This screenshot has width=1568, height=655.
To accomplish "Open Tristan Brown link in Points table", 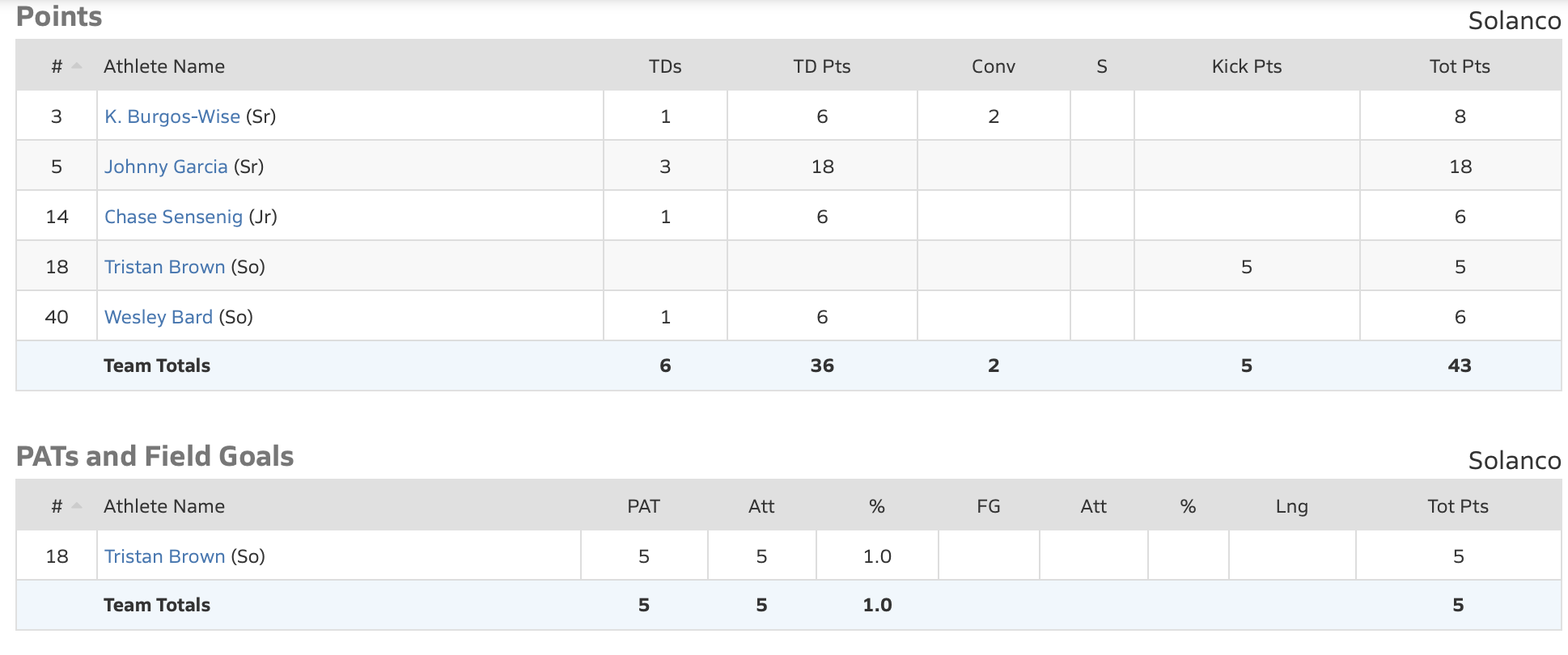I will [x=164, y=267].
